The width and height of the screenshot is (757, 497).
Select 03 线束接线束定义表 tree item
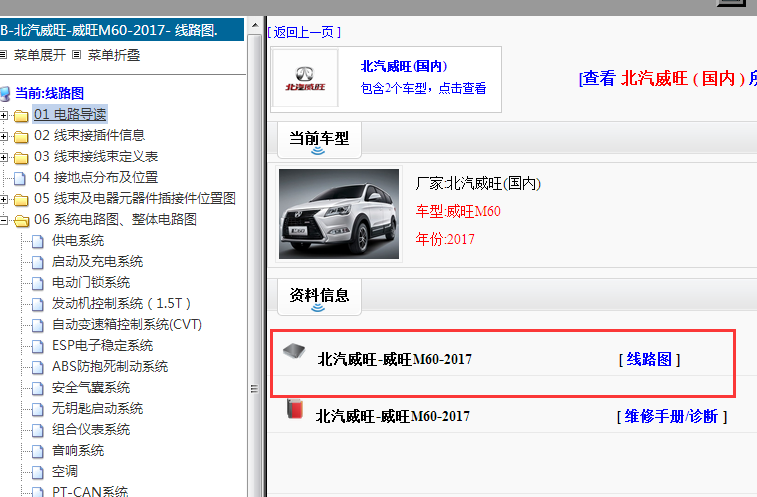pos(96,156)
